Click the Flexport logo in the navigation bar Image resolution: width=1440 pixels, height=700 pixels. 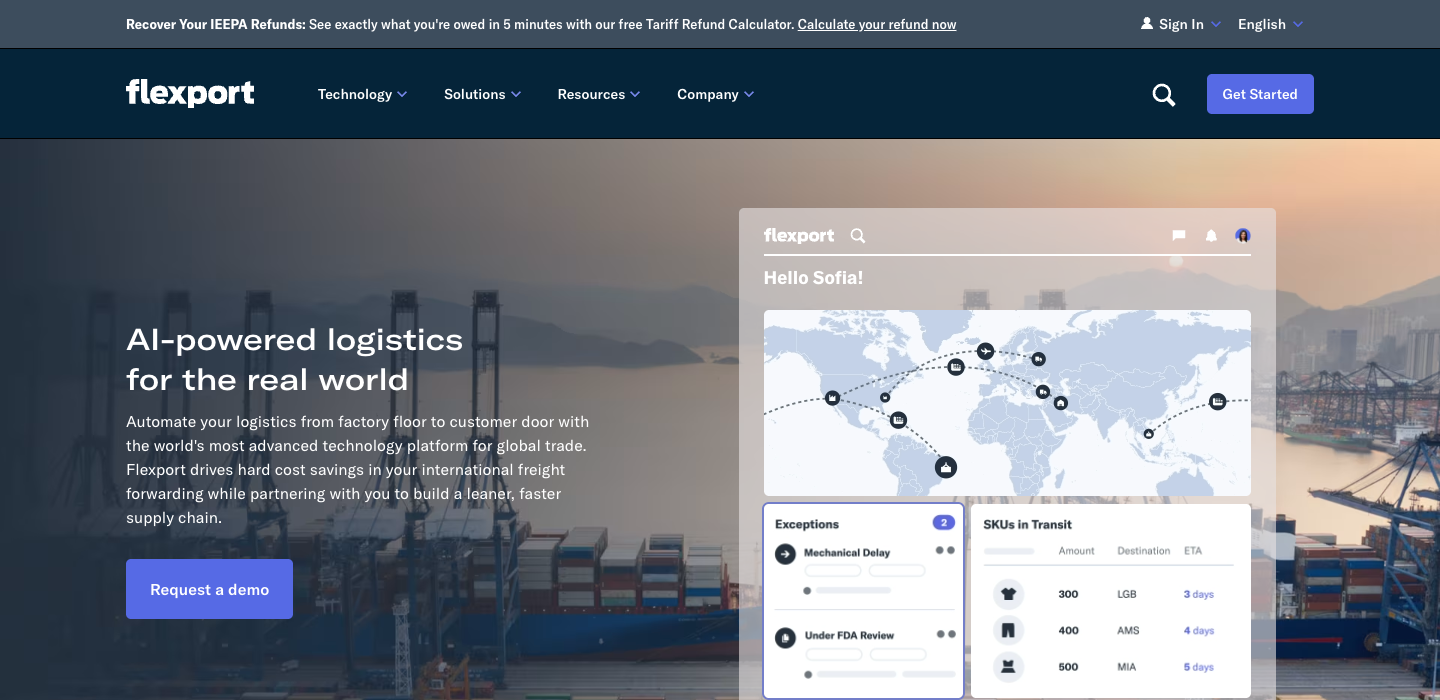tap(190, 94)
